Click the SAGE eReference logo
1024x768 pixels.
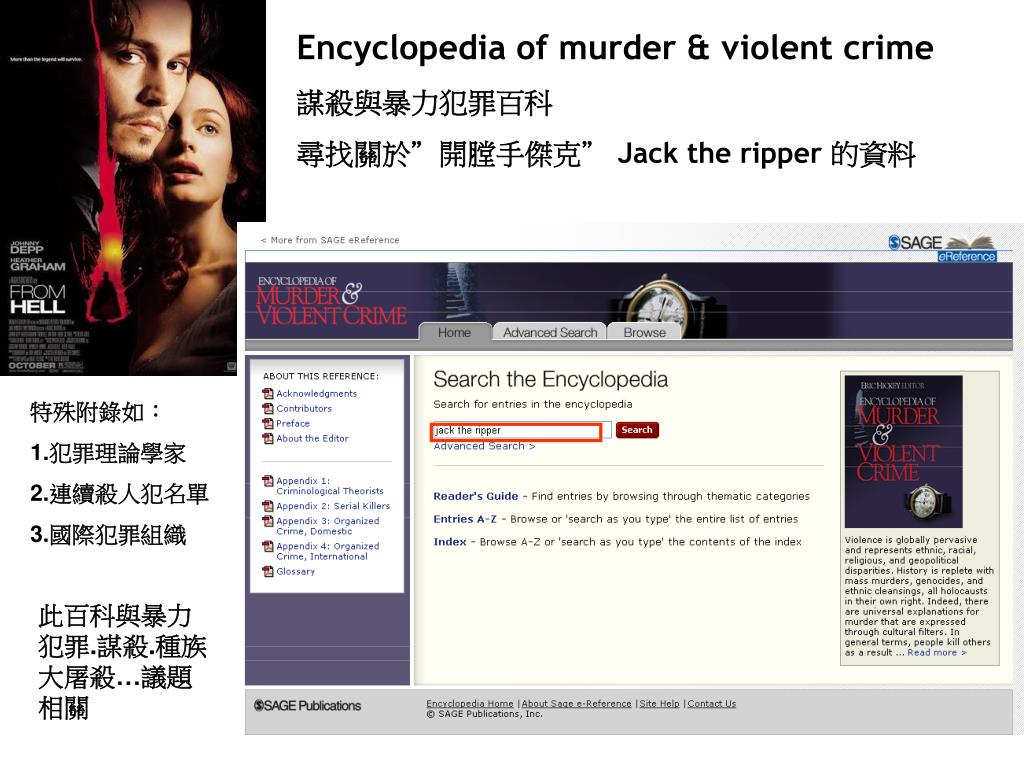pos(942,248)
